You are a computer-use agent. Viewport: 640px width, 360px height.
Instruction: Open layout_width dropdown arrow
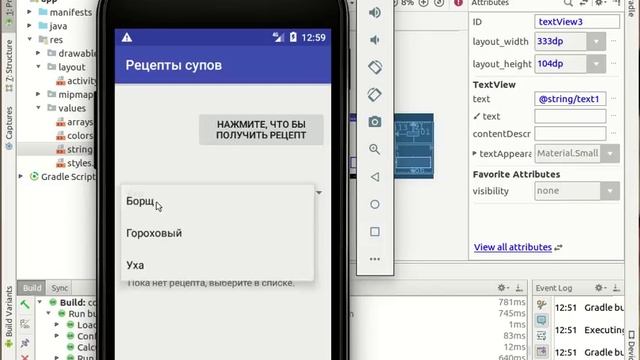(x=596, y=42)
